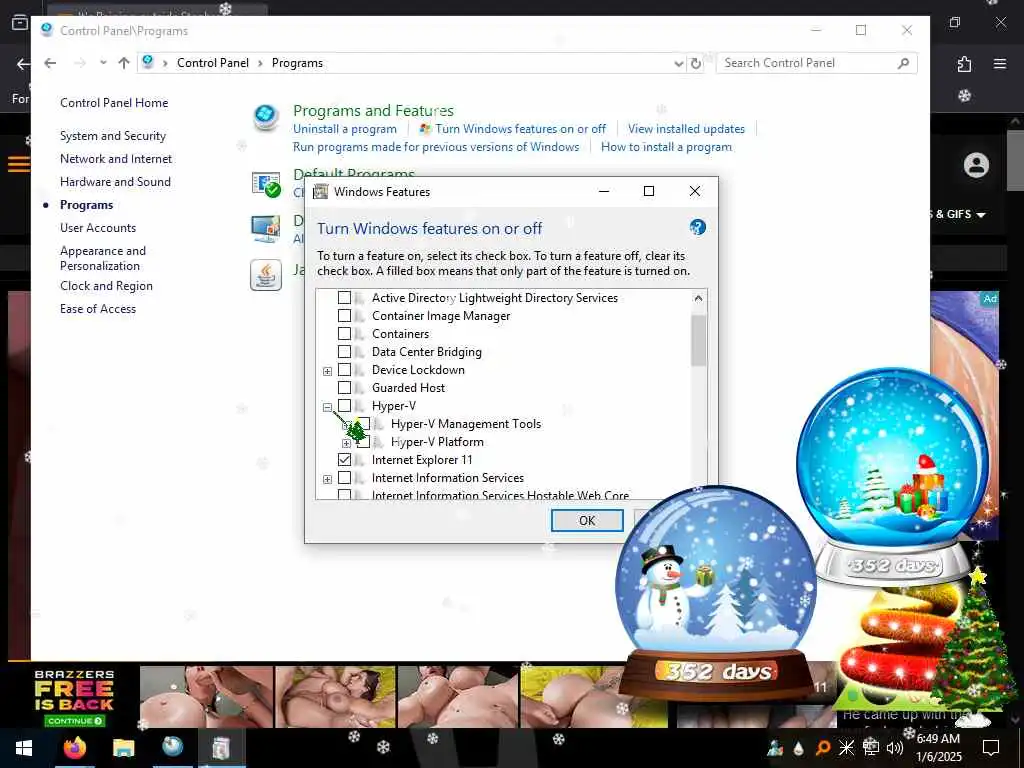
Task: Open help in Windows Features dialog
Action: (x=697, y=227)
